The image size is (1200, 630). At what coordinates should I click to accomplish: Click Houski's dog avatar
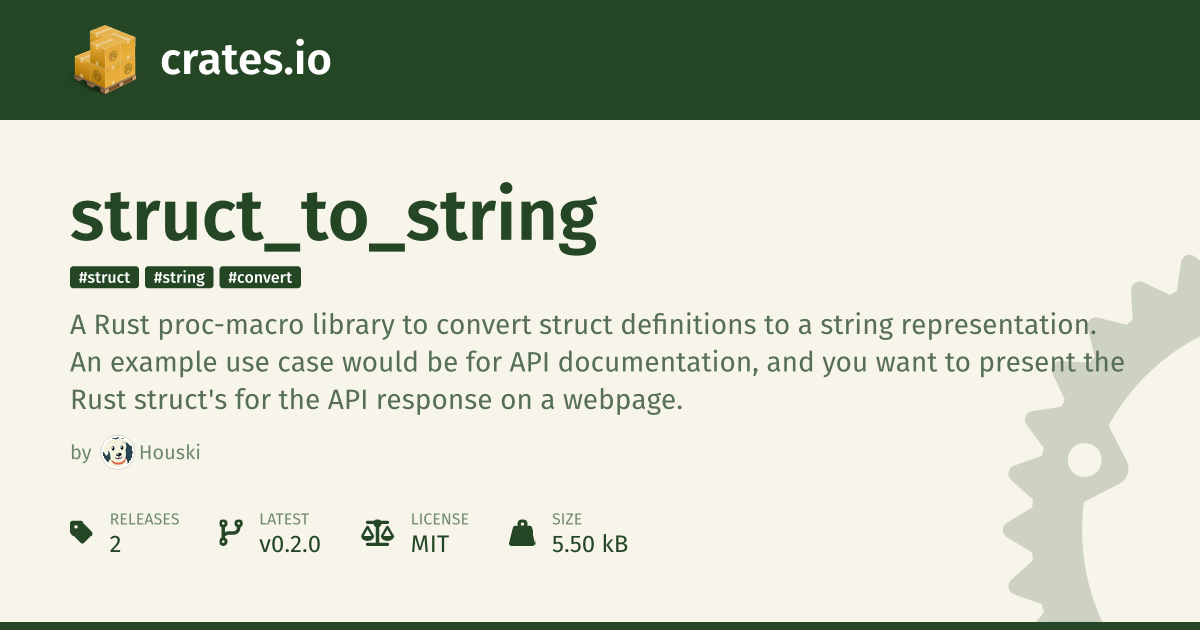(x=117, y=453)
